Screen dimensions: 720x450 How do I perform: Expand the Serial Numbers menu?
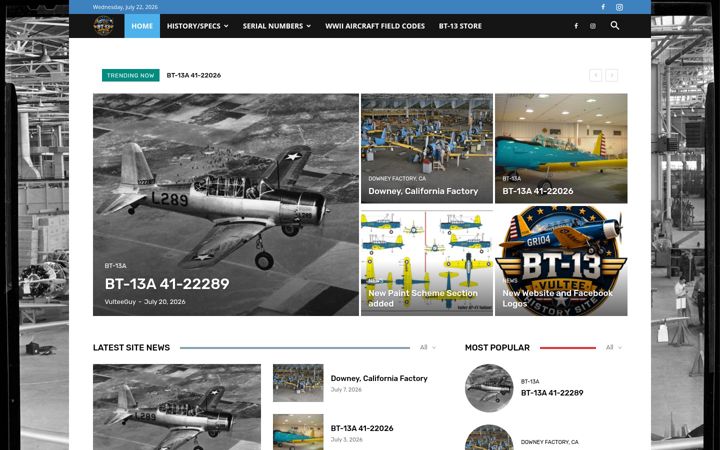pyautogui.click(x=277, y=26)
